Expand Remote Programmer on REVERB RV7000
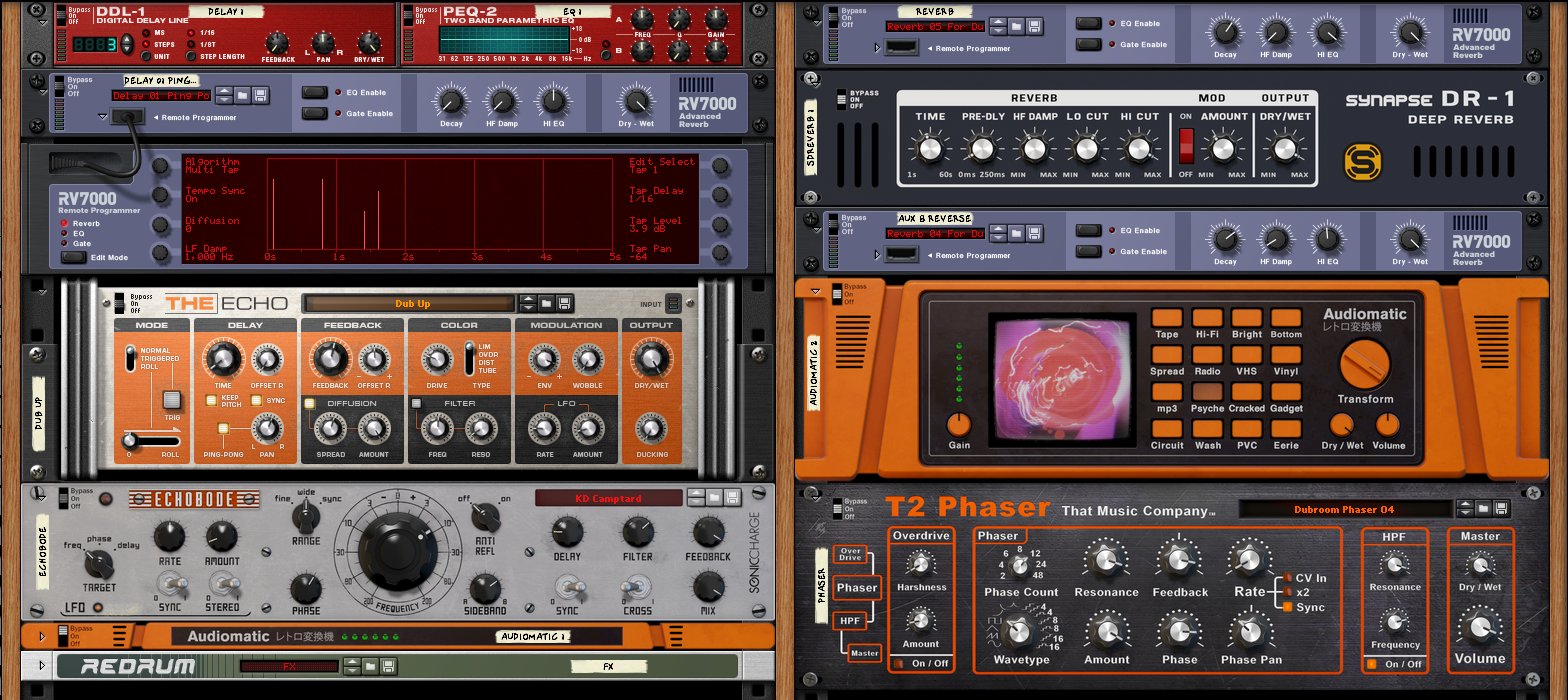Viewport: 1568px width, 700px height. coord(879,48)
